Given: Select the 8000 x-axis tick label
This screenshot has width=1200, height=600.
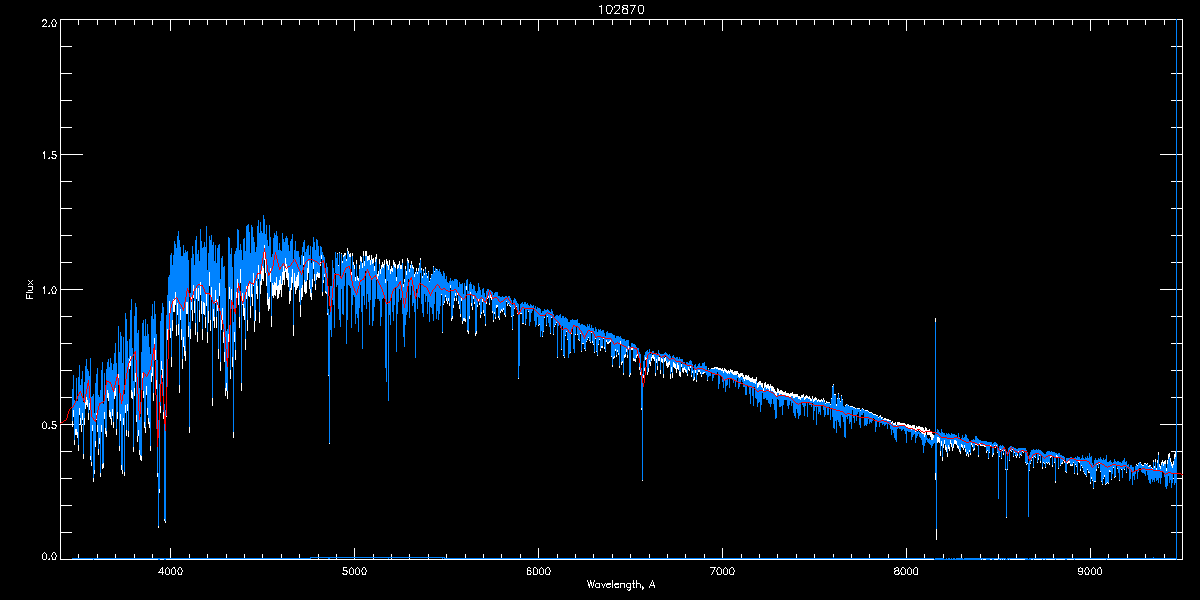Looking at the screenshot, I should tap(906, 572).
